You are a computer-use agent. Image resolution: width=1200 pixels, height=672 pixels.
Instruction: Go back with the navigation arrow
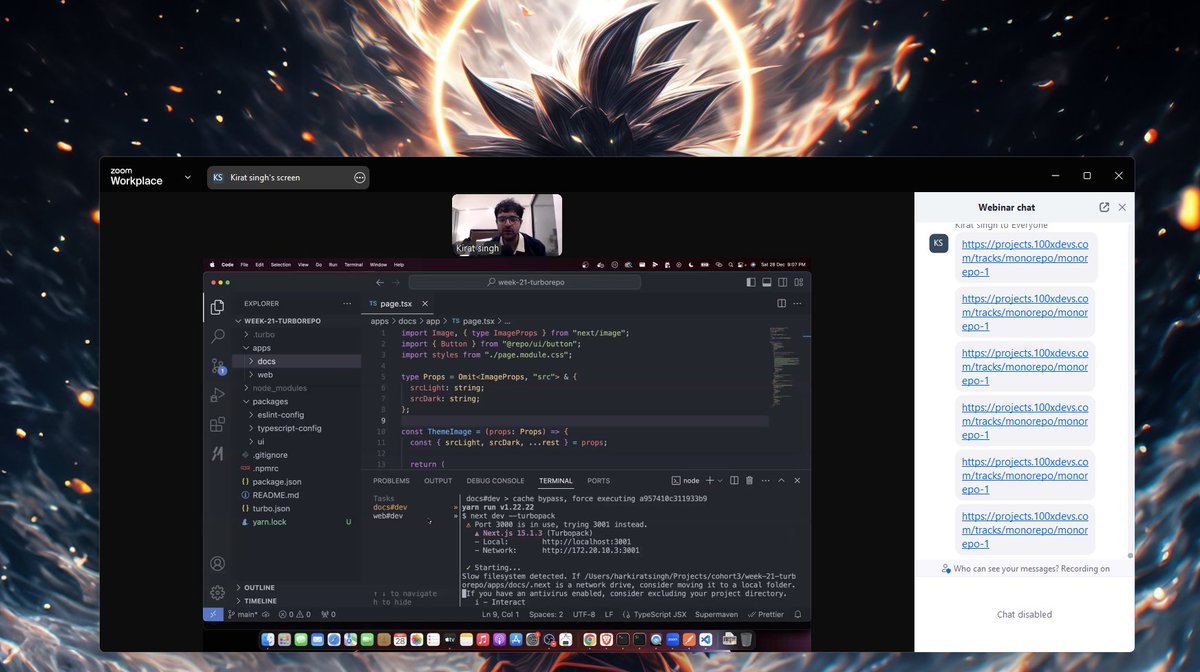coord(379,283)
